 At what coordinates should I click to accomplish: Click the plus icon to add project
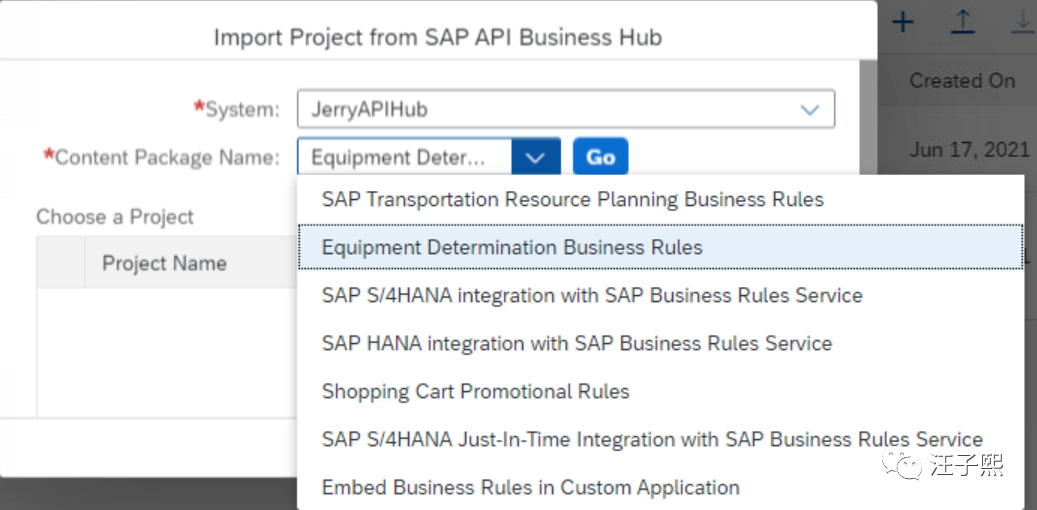pos(903,22)
